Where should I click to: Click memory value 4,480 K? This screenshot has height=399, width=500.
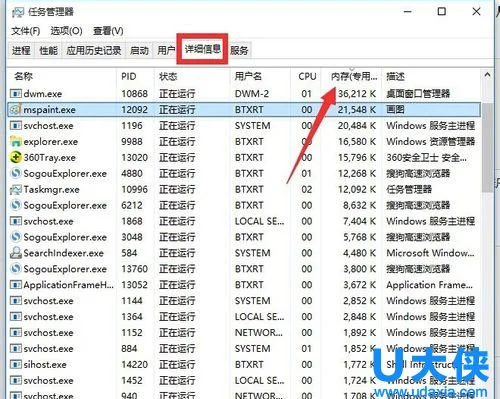[359, 253]
